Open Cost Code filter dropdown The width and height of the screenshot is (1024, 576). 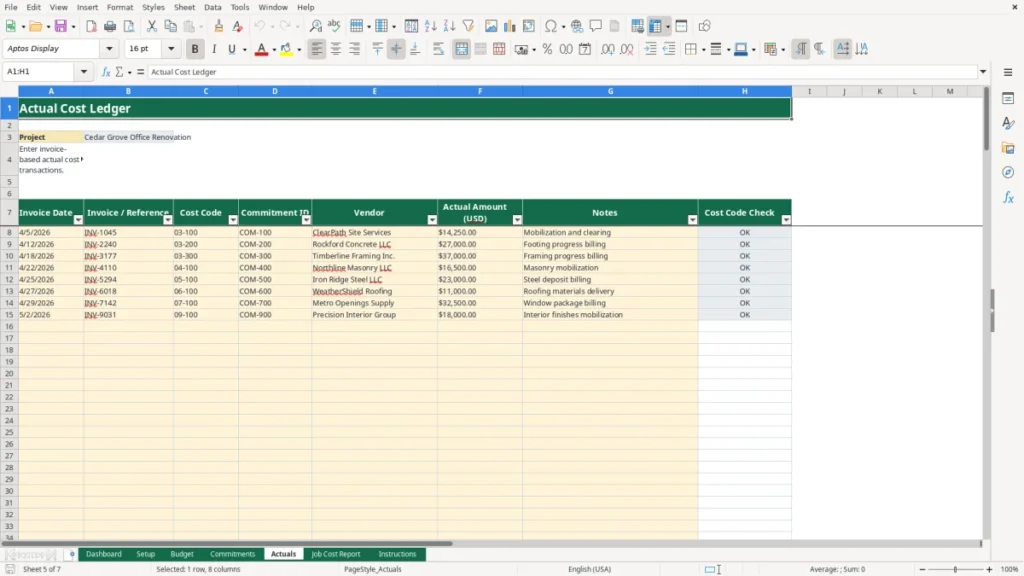click(233, 220)
